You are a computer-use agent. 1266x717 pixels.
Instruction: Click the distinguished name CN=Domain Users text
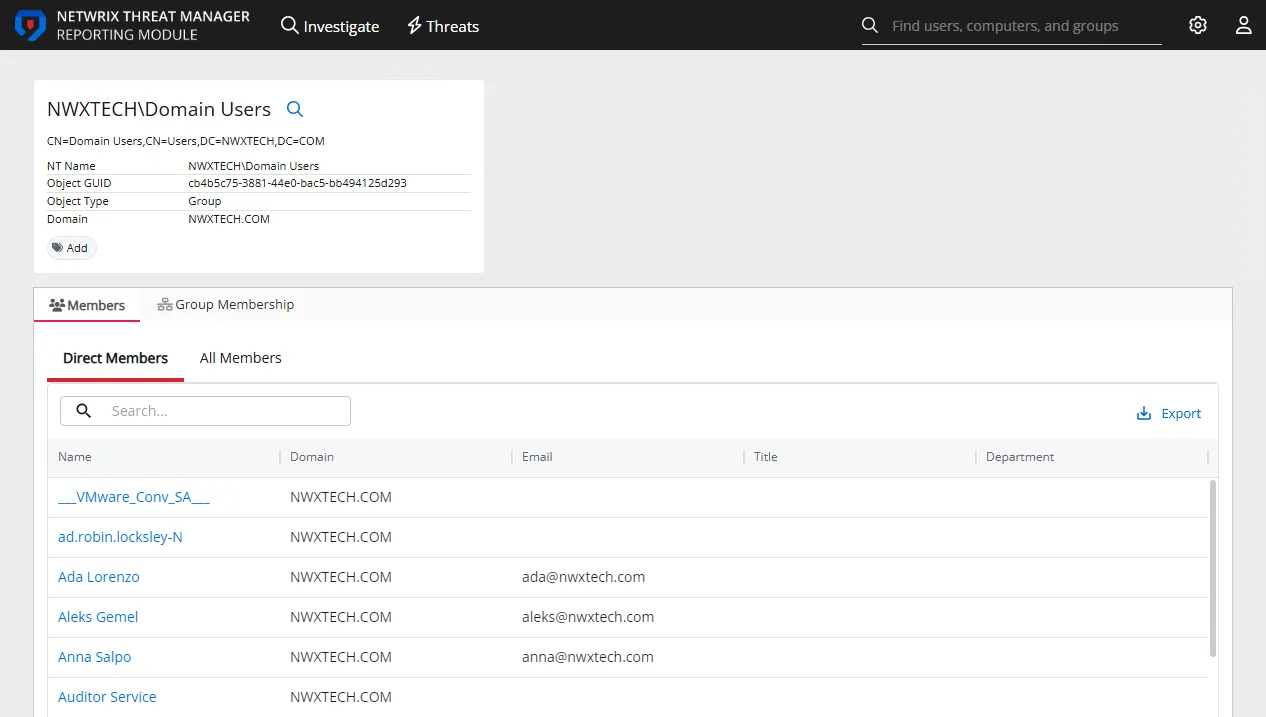pyautogui.click(x=186, y=141)
